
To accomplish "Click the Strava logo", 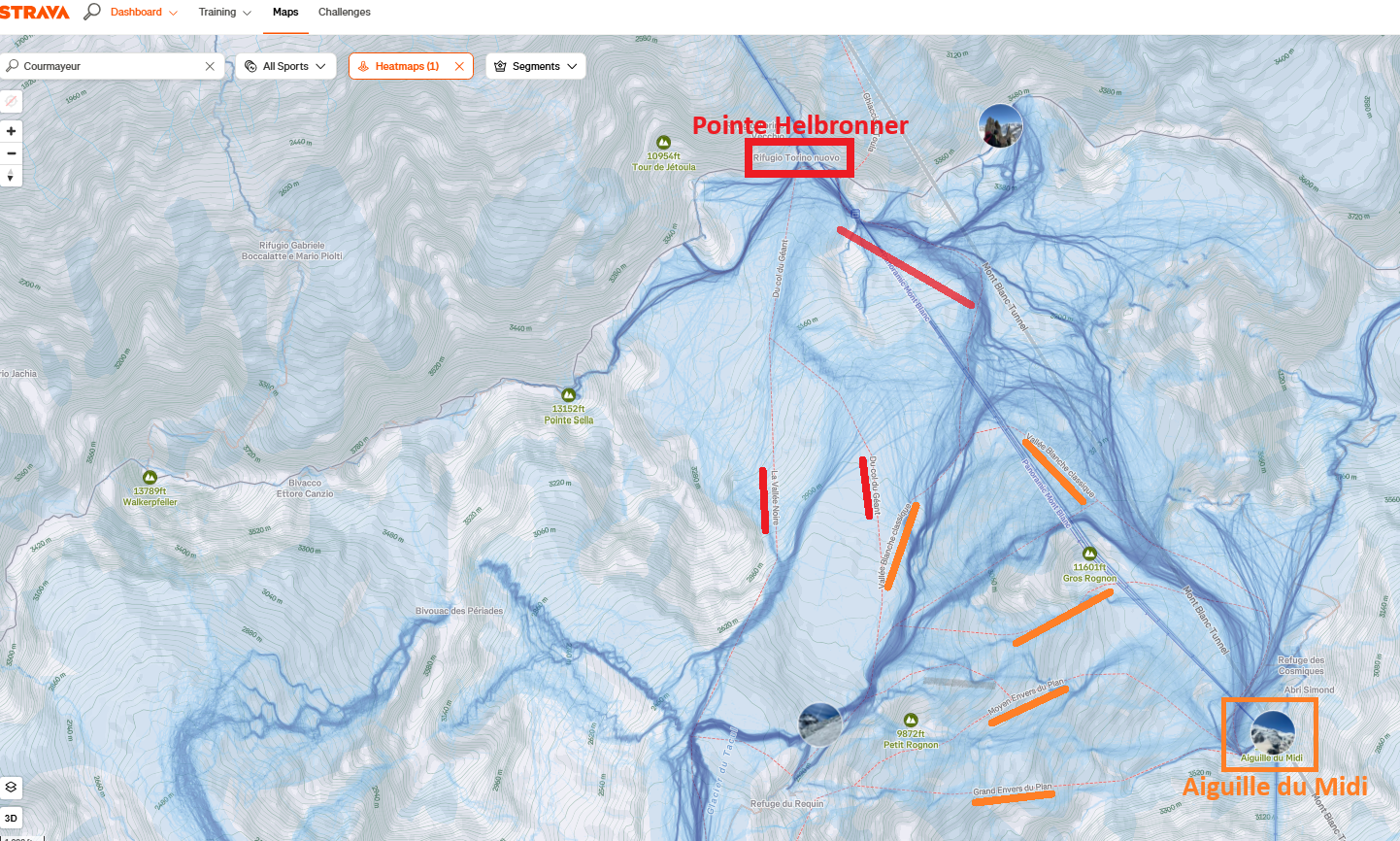I will pos(34,12).
